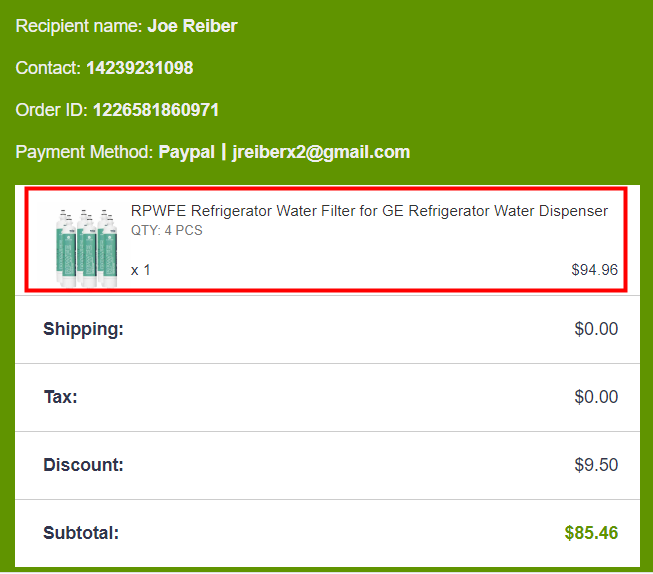Click the Tax label
The height and width of the screenshot is (574, 653).
click(60, 397)
